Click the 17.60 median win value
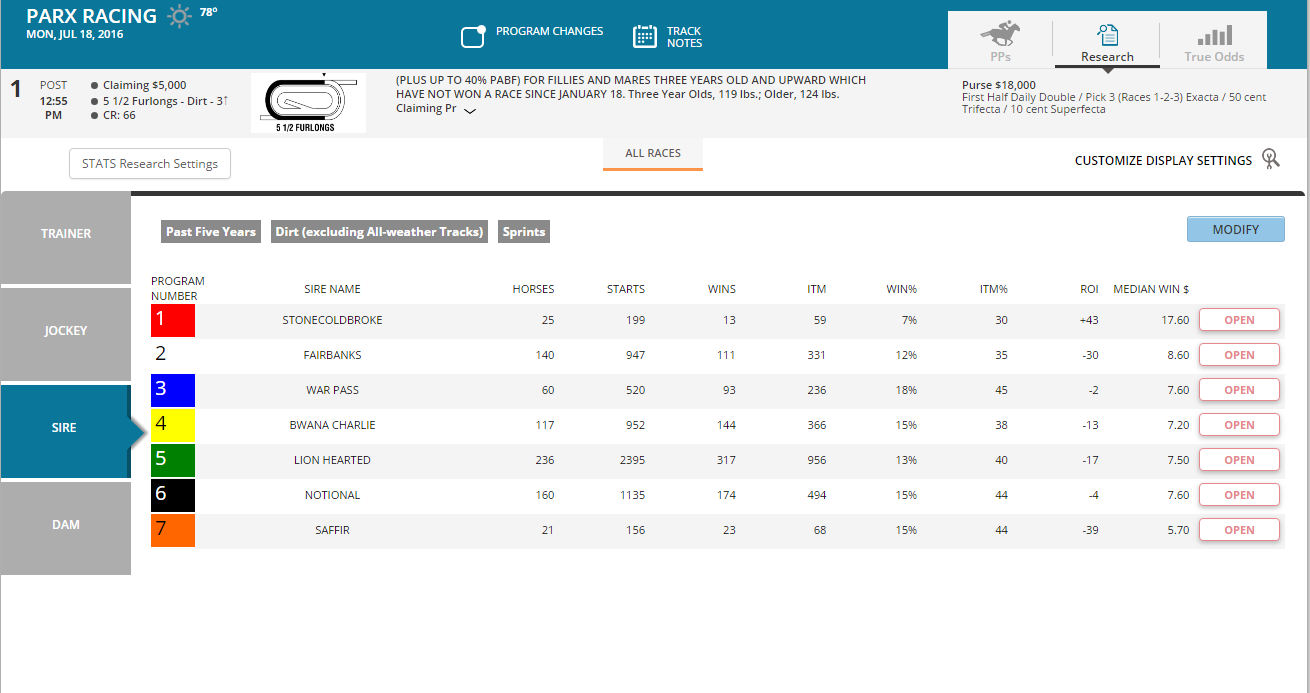This screenshot has height=693, width=1310. 1177,320
